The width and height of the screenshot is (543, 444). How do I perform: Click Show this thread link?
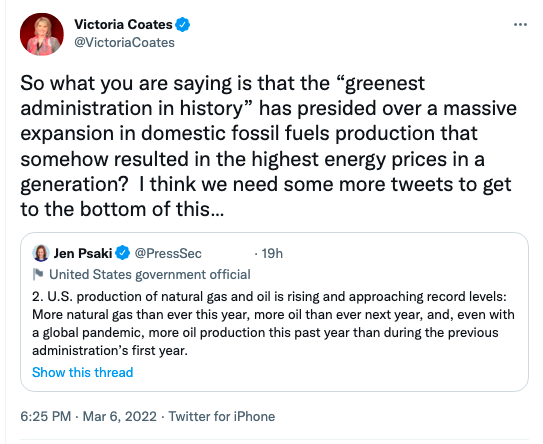click(x=82, y=372)
